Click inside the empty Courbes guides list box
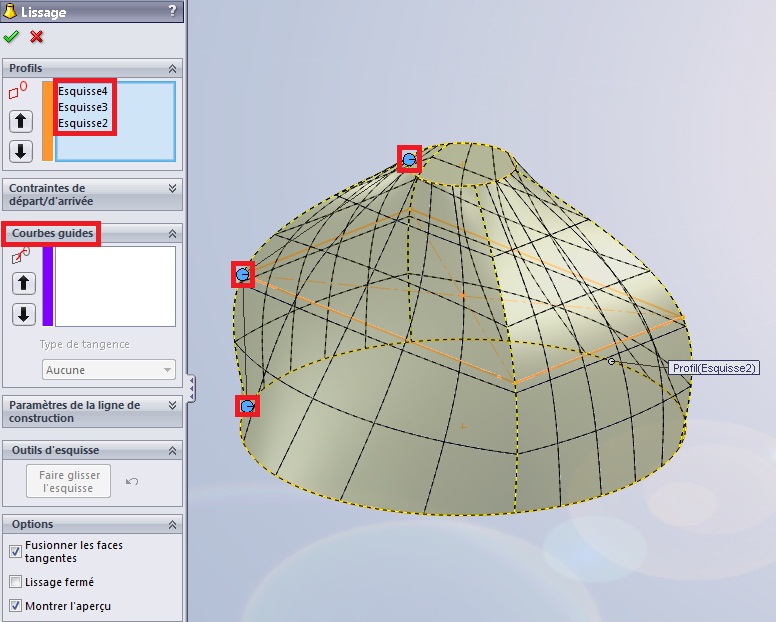The width and height of the screenshot is (776, 622). (x=115, y=286)
